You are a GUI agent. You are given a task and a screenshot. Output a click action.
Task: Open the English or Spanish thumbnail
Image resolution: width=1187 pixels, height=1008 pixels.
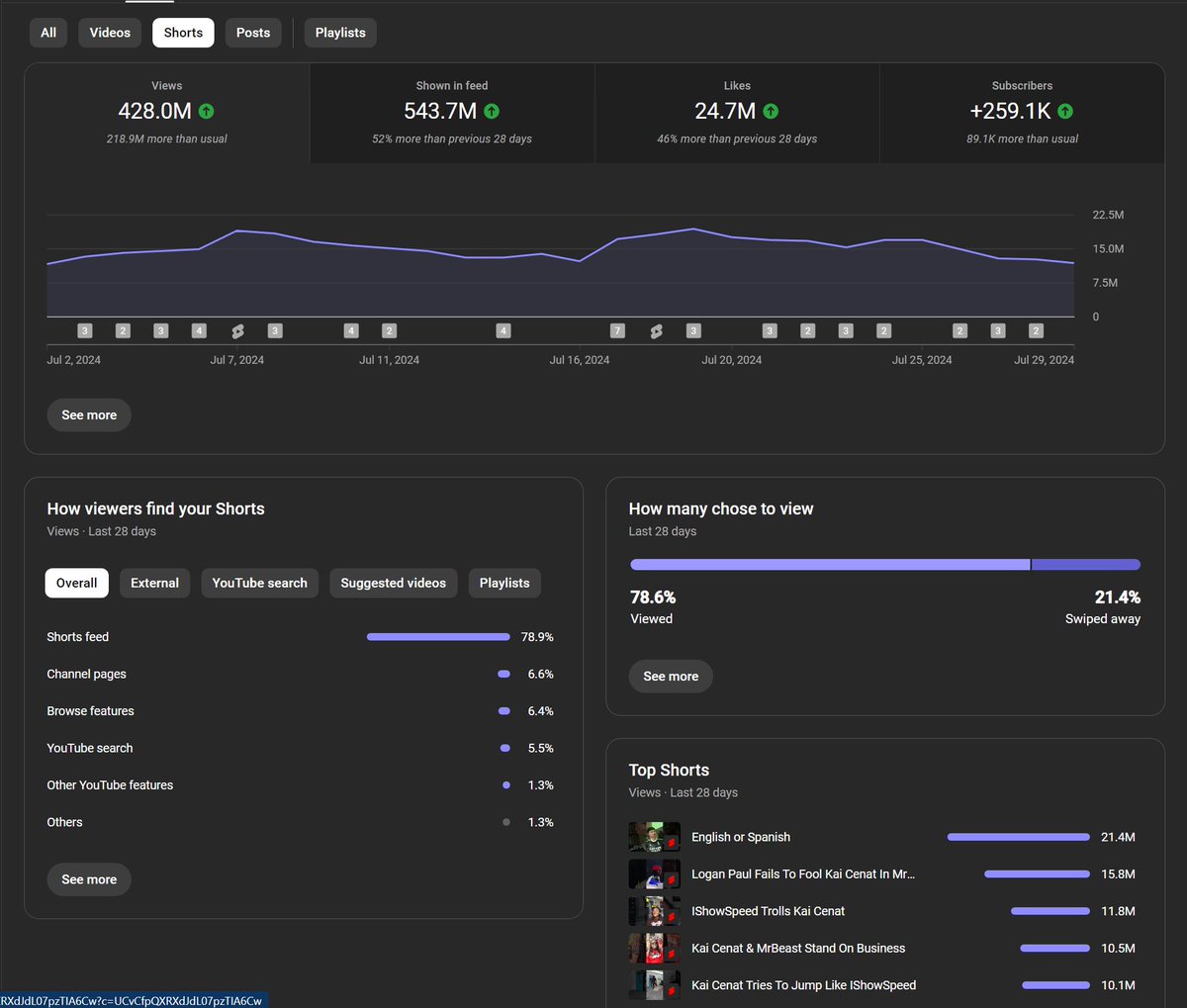click(655, 837)
